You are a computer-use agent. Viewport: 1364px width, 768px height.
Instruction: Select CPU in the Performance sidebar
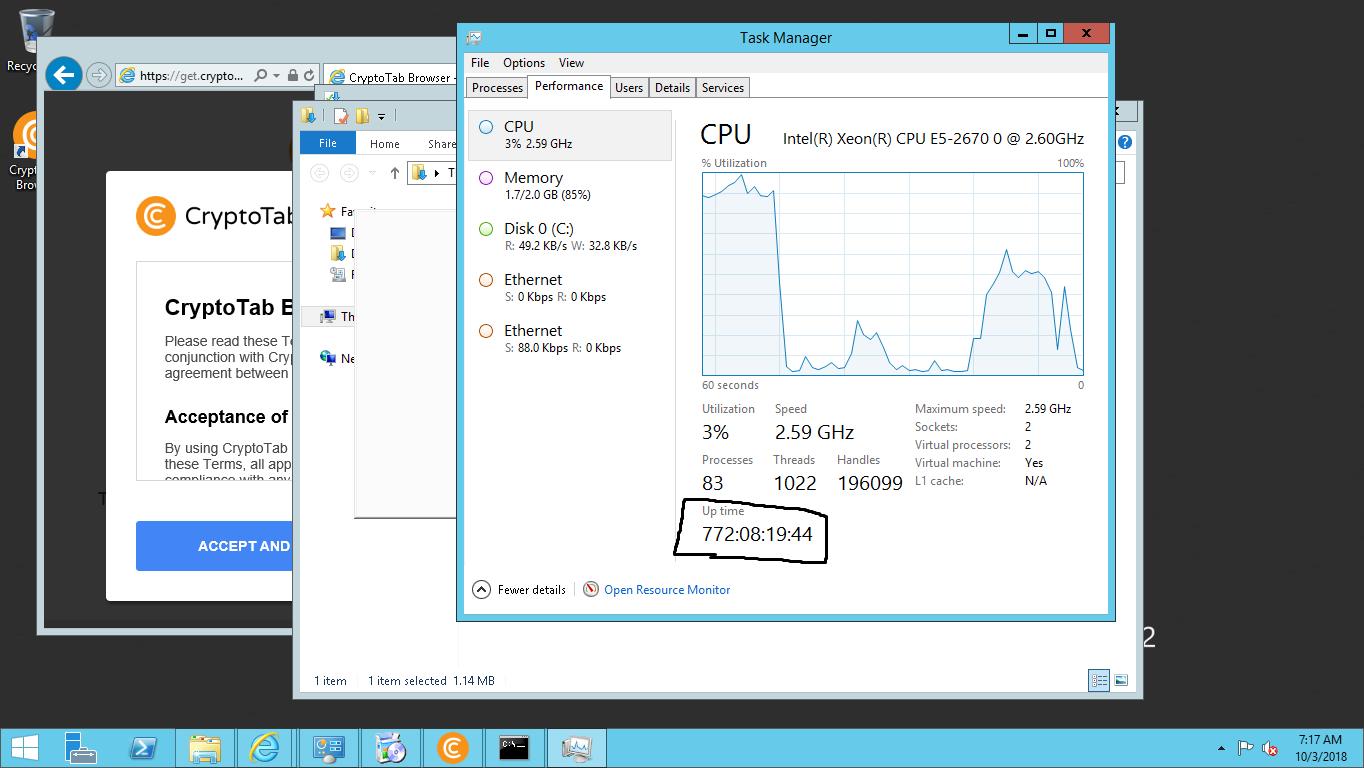570,135
